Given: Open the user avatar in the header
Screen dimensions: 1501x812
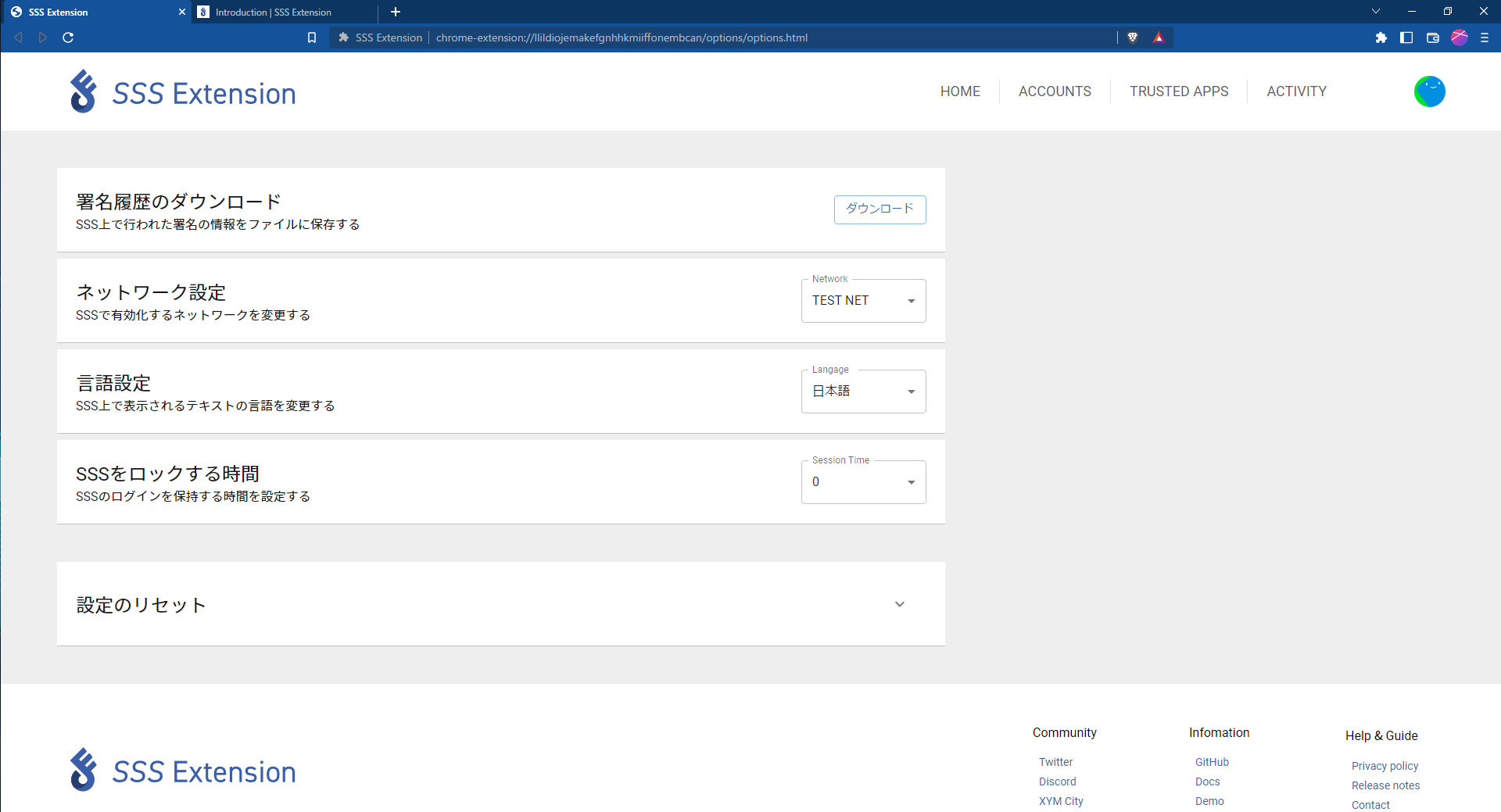Looking at the screenshot, I should coord(1429,91).
